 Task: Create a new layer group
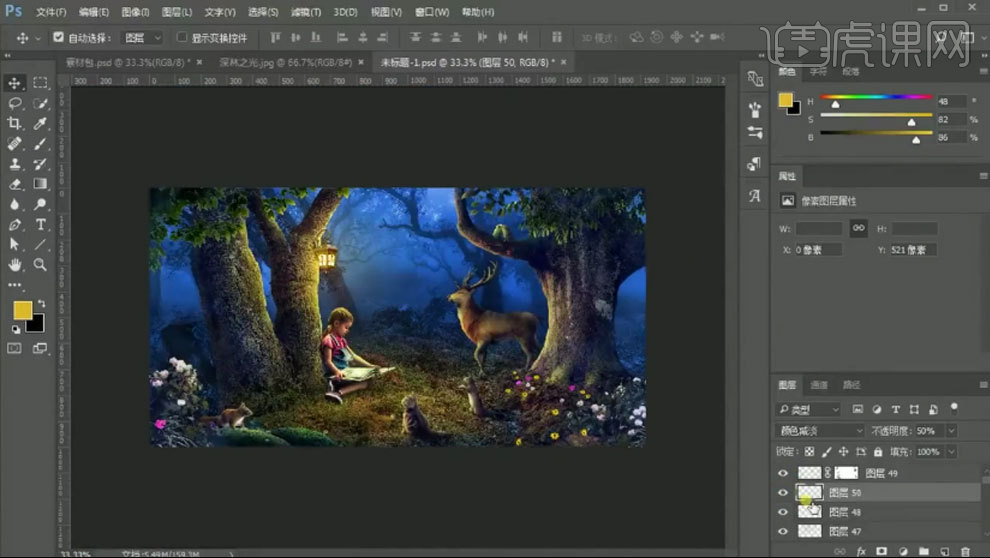(924, 551)
